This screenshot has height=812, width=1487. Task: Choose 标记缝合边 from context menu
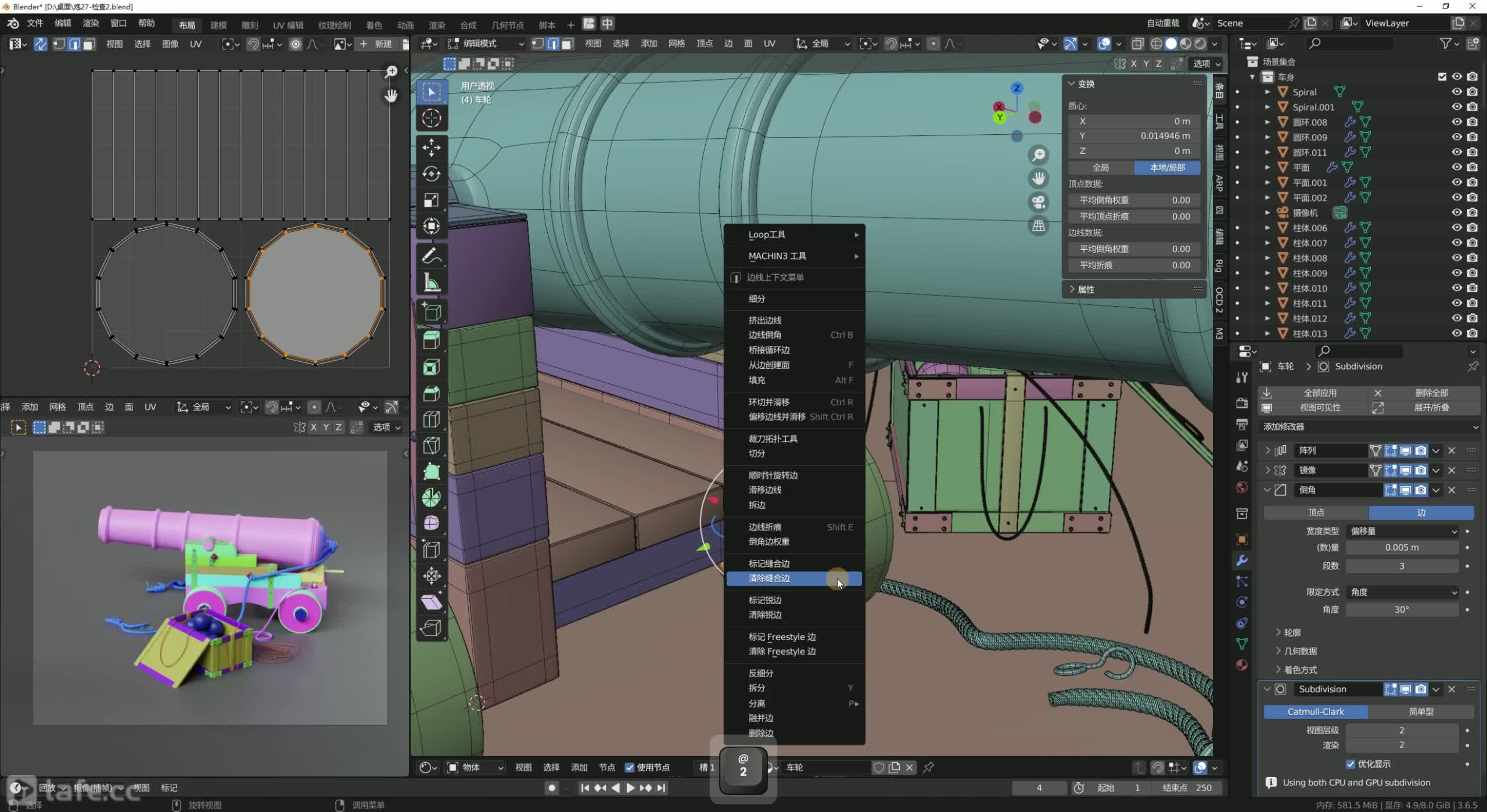click(x=794, y=563)
